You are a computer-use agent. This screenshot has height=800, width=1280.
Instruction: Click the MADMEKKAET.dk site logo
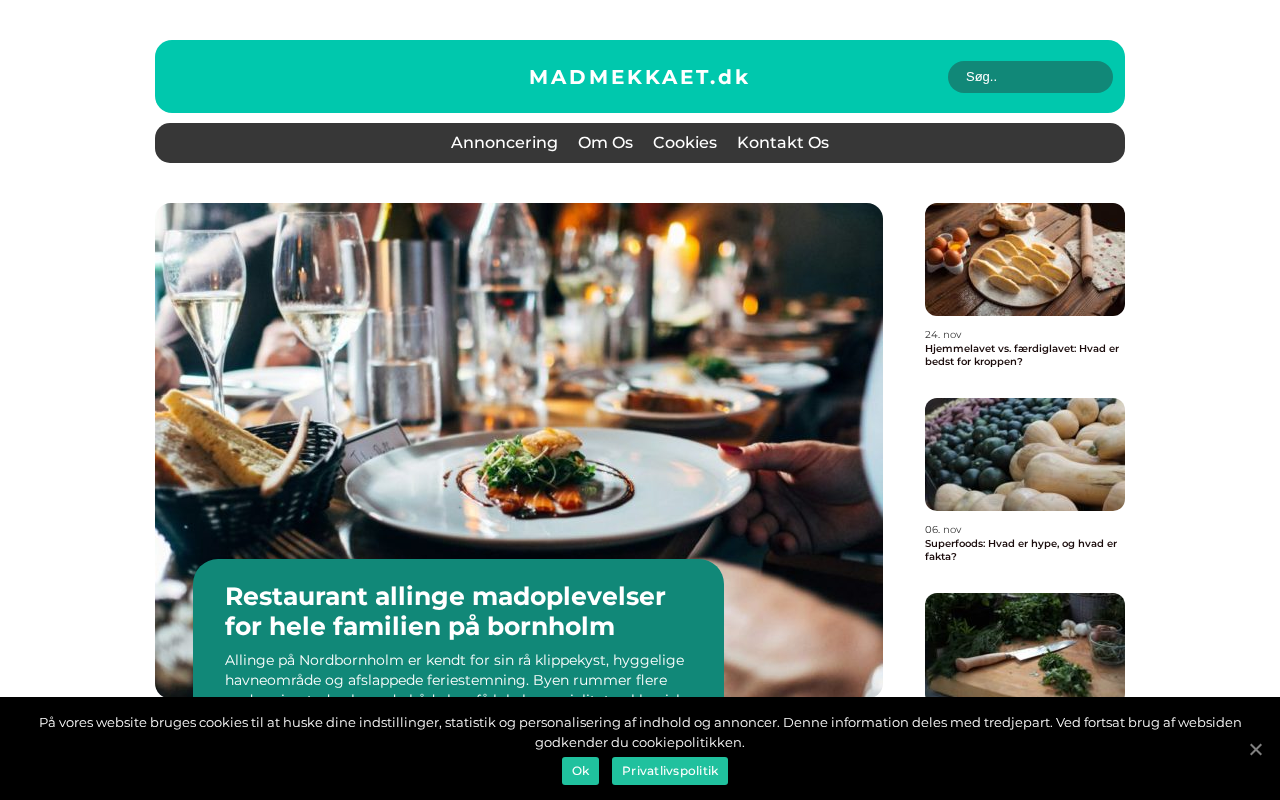640,77
